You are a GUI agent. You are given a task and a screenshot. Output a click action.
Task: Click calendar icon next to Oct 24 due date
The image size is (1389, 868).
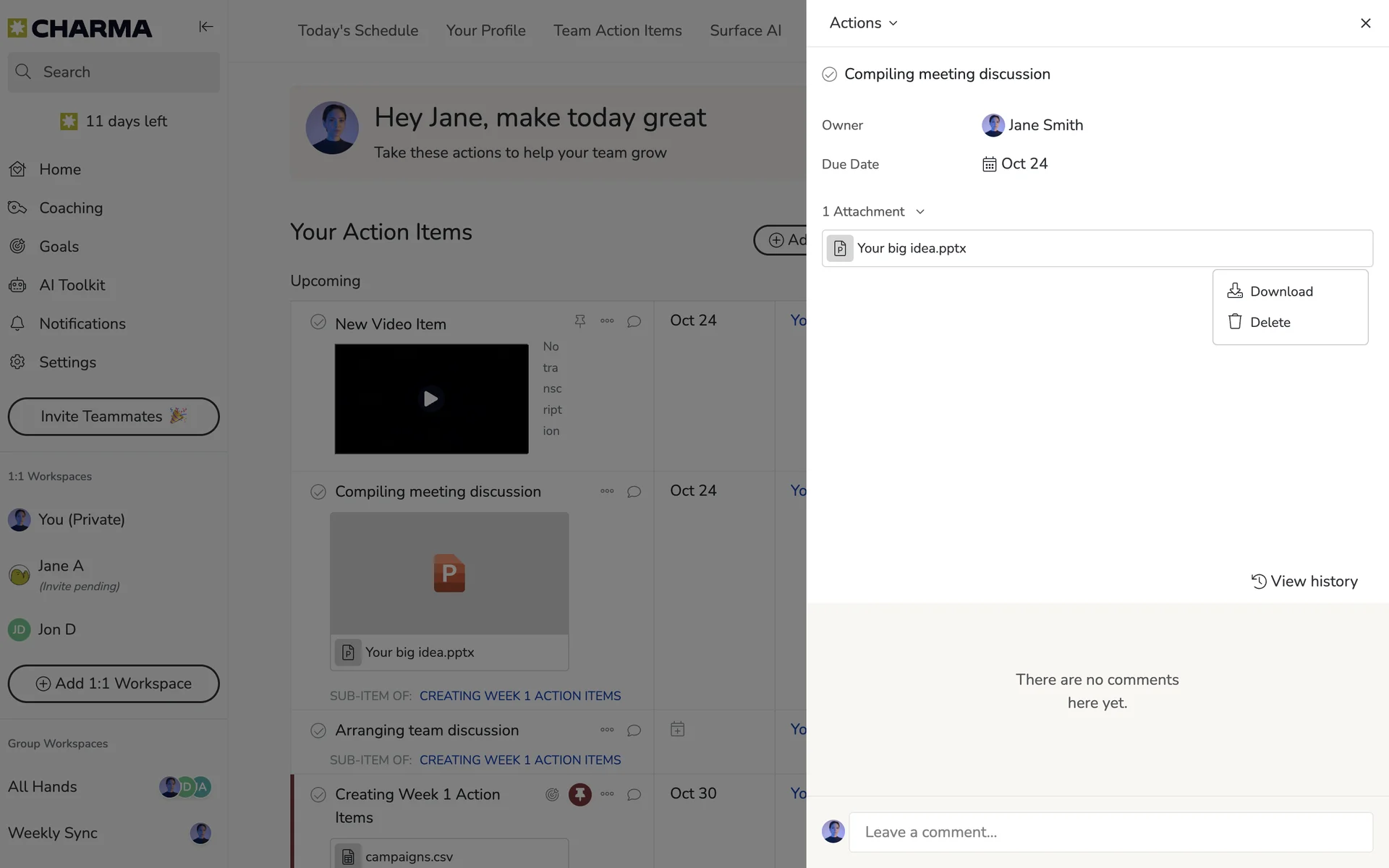tap(989, 164)
